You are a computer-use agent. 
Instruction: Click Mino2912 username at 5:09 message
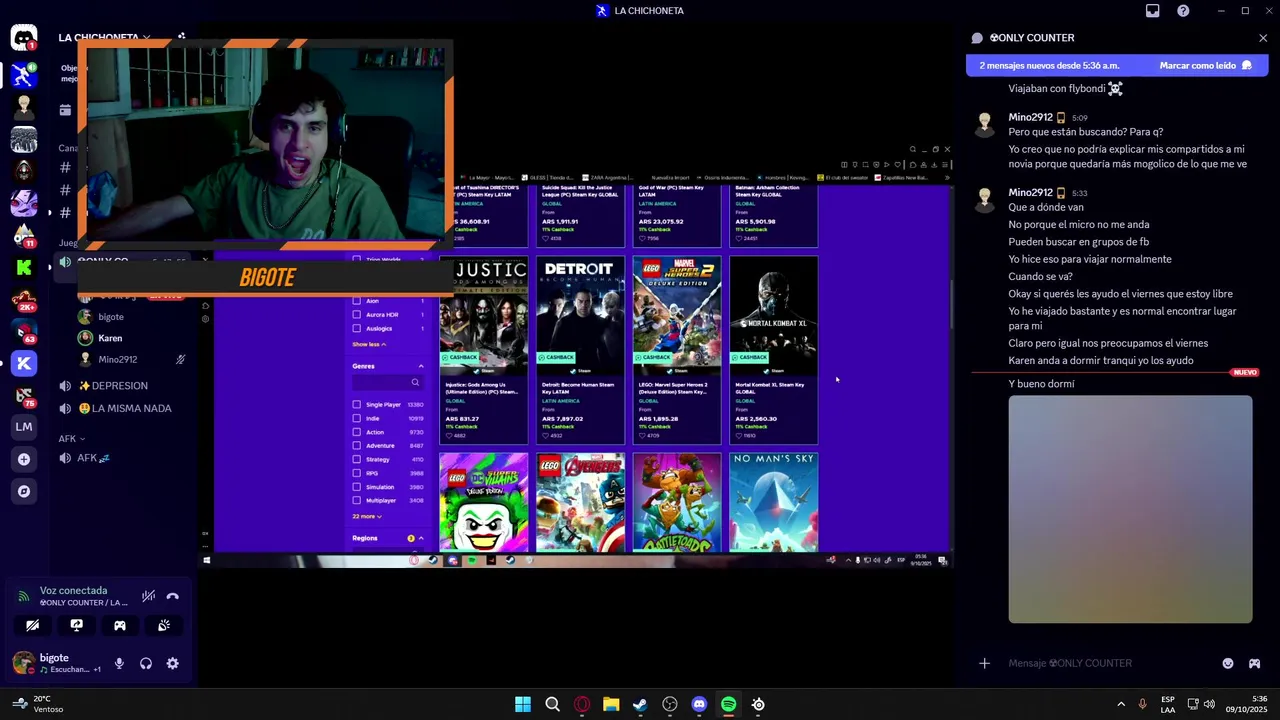pos(1030,117)
